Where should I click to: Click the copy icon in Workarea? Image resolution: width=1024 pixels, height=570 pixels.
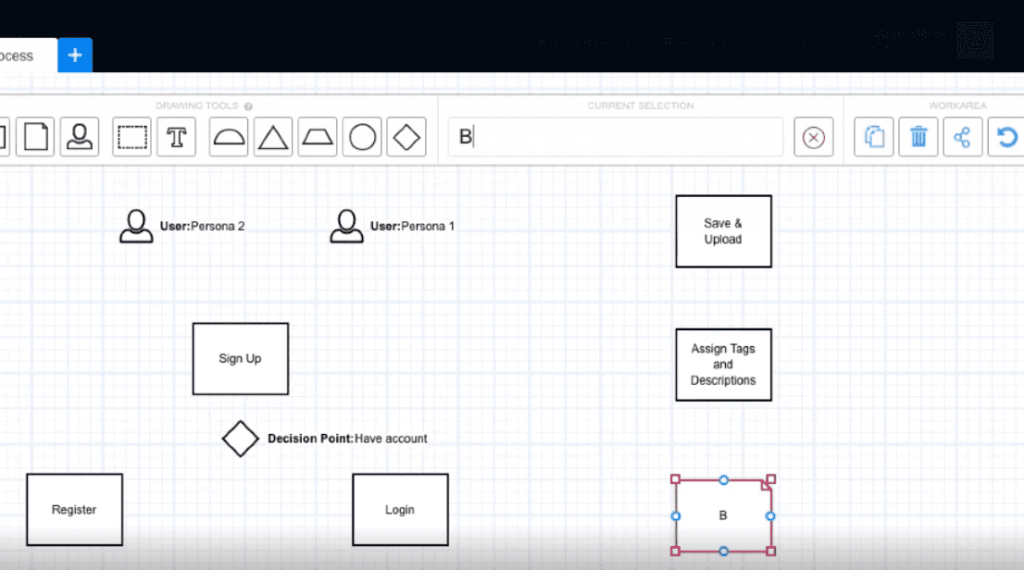point(874,137)
